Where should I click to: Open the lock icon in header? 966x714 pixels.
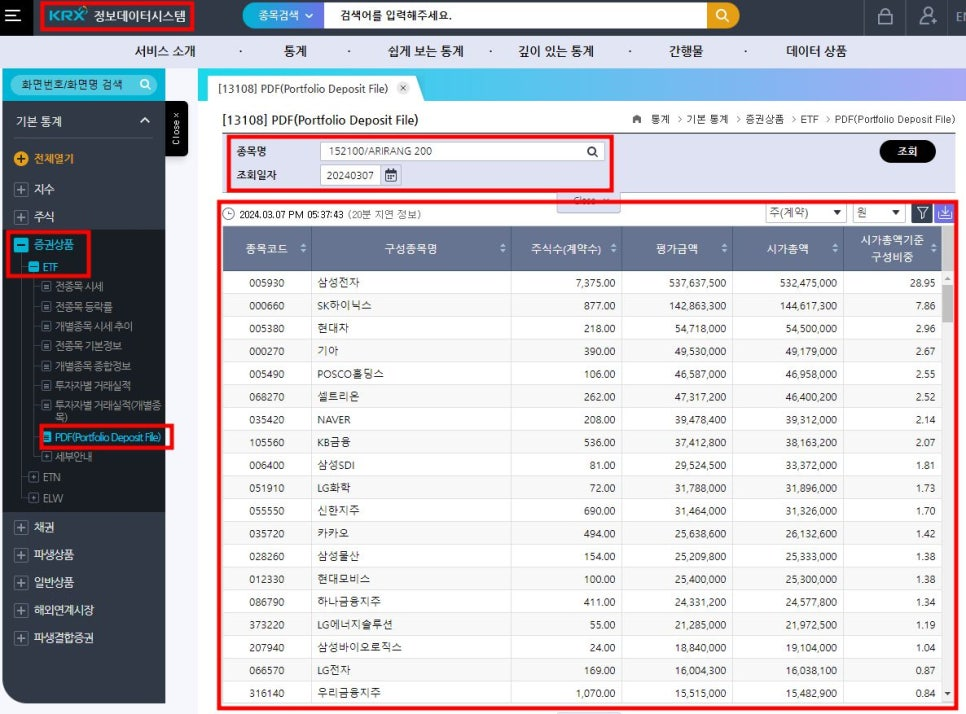point(885,16)
